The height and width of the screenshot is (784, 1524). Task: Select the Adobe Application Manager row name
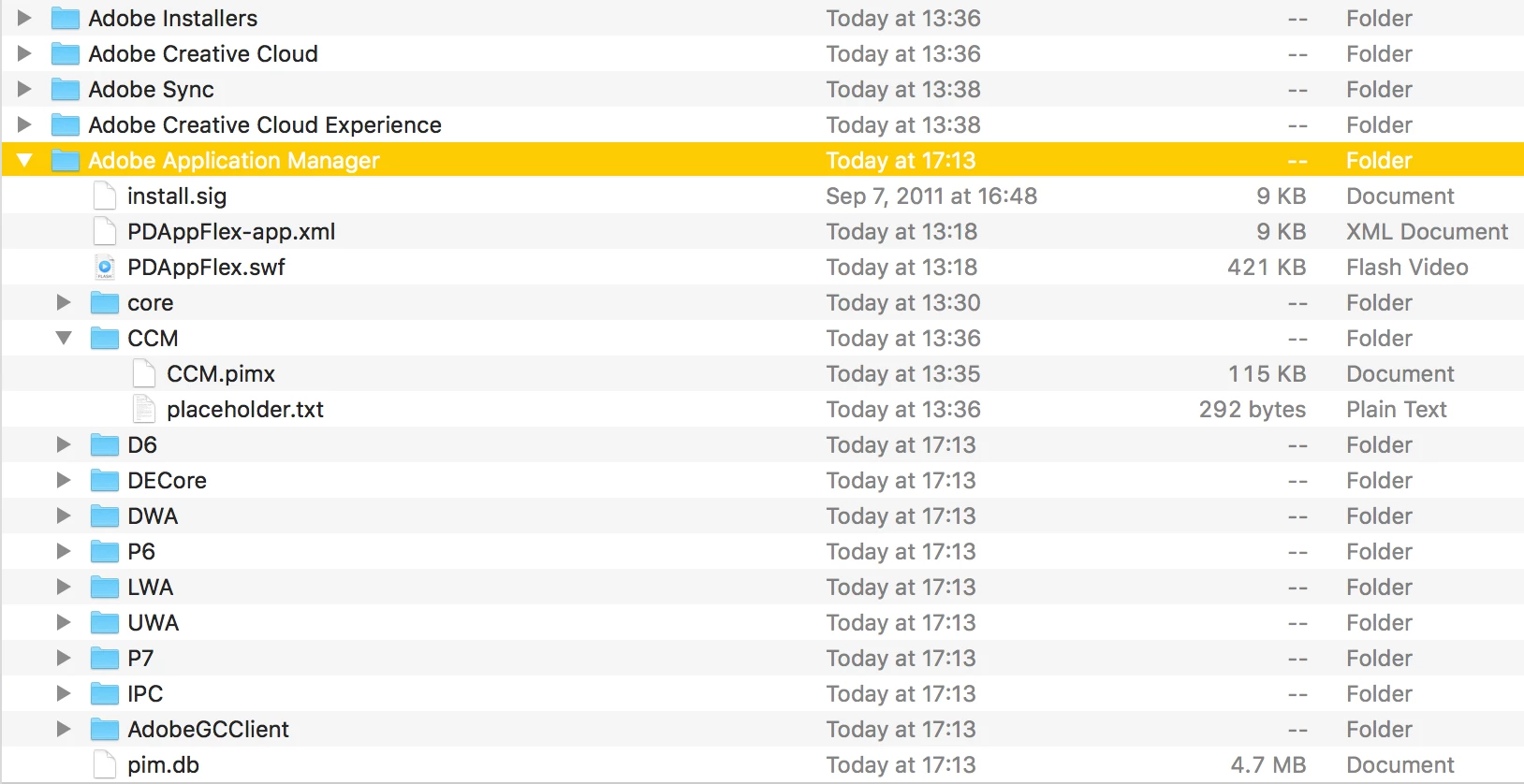point(234,161)
